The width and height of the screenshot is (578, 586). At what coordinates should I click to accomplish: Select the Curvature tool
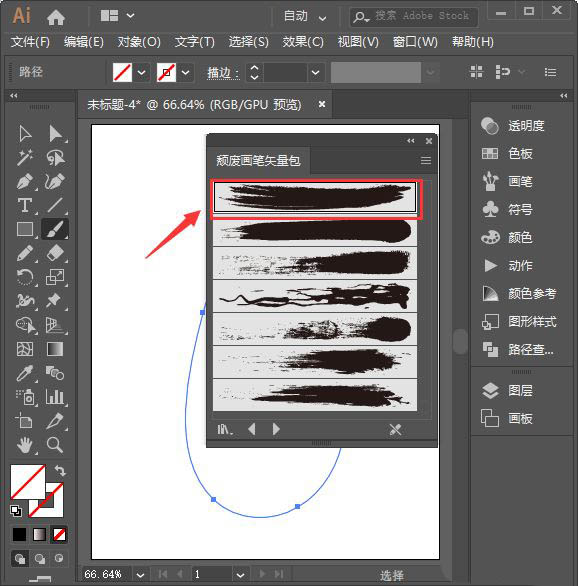[x=55, y=181]
